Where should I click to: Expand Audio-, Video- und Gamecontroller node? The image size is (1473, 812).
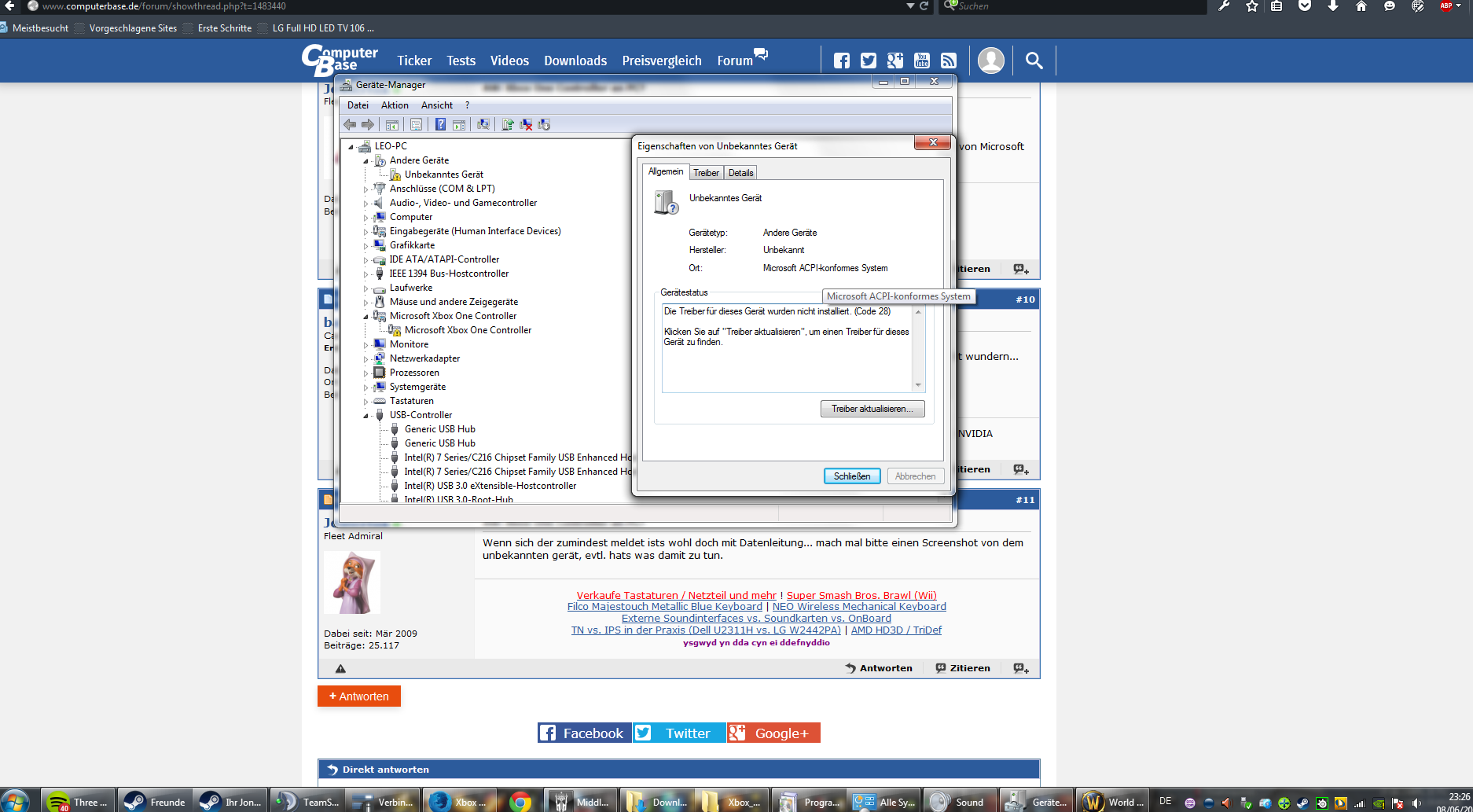[x=365, y=204]
